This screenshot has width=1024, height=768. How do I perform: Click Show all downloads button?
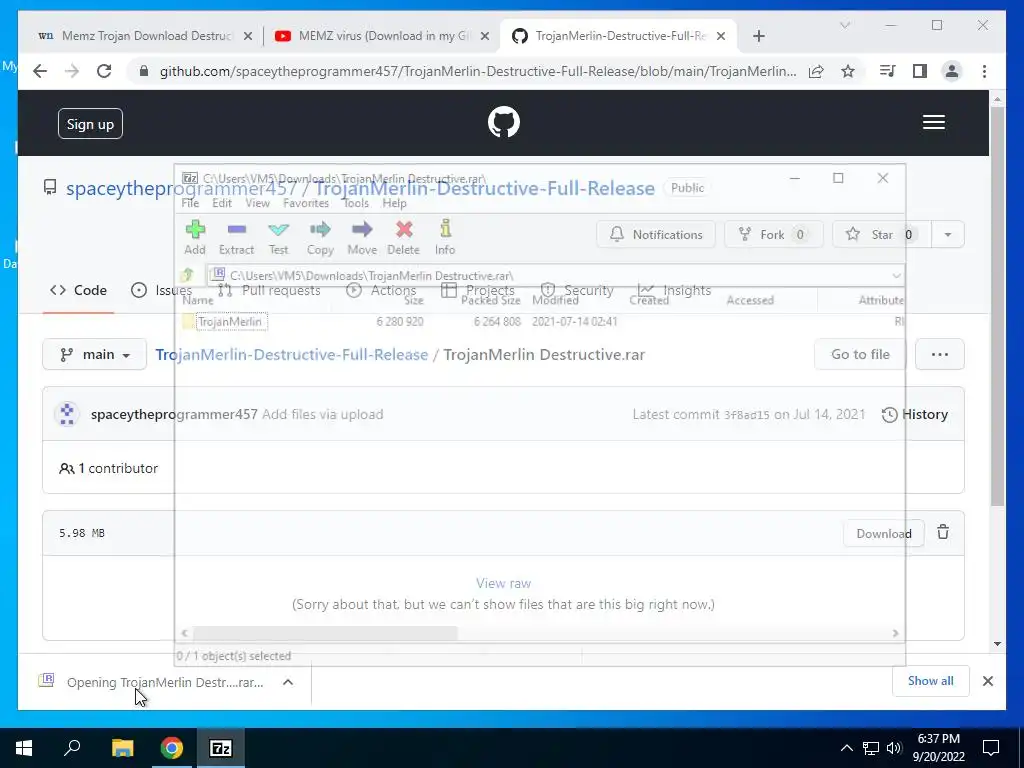click(x=930, y=681)
